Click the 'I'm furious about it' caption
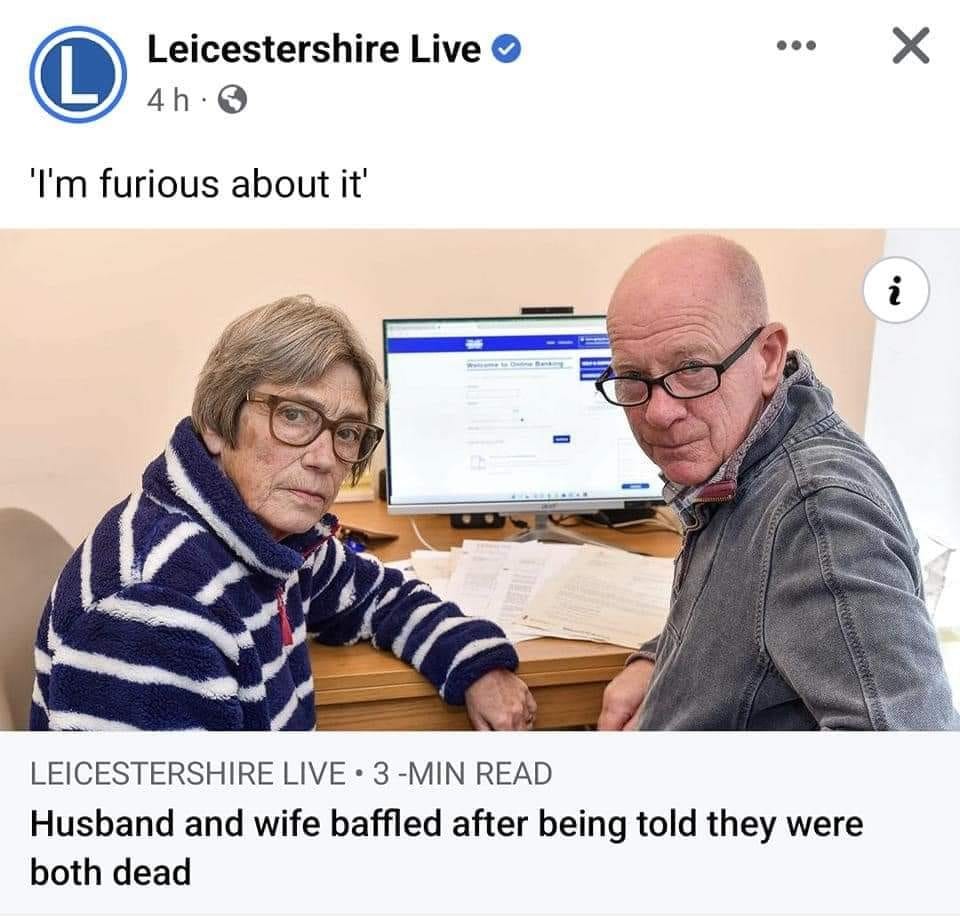 pos(199,183)
